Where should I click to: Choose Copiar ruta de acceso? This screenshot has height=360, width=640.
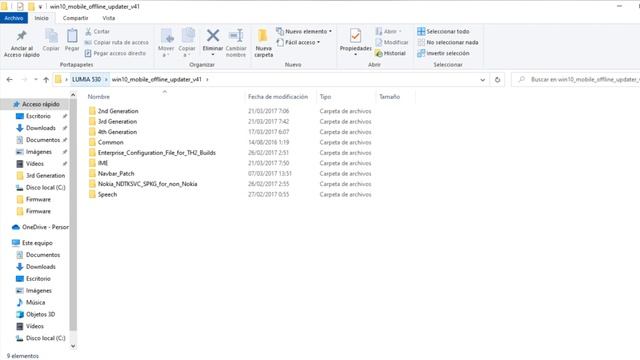click(x=117, y=42)
